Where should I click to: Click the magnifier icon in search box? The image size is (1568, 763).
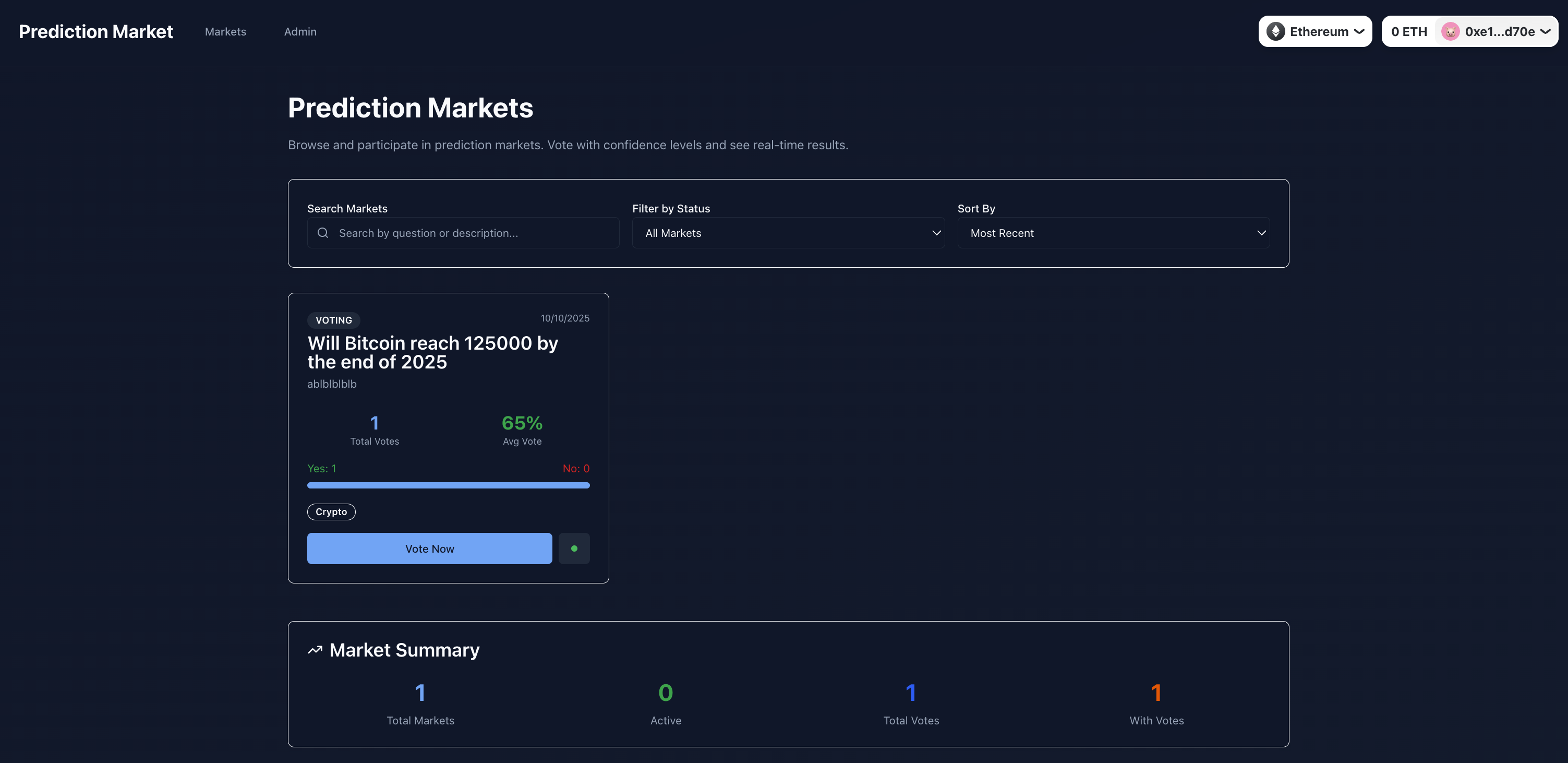(323, 233)
